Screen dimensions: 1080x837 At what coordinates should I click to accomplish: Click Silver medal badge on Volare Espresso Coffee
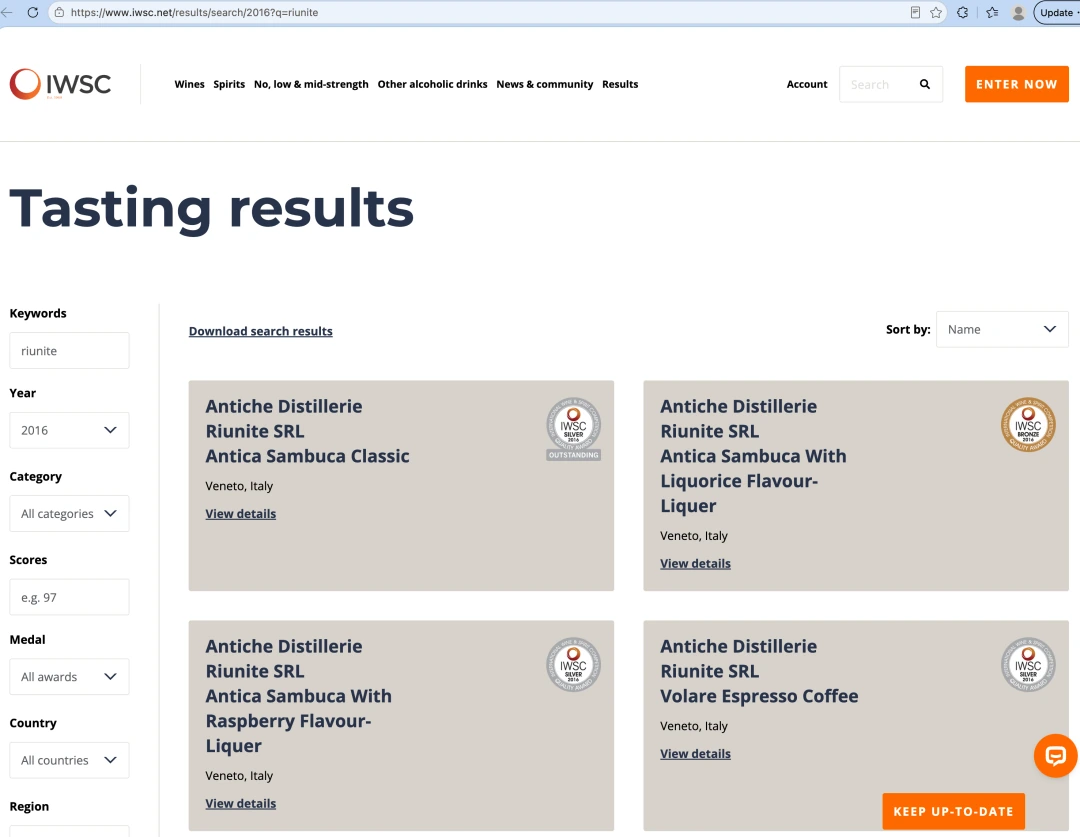coord(1028,665)
